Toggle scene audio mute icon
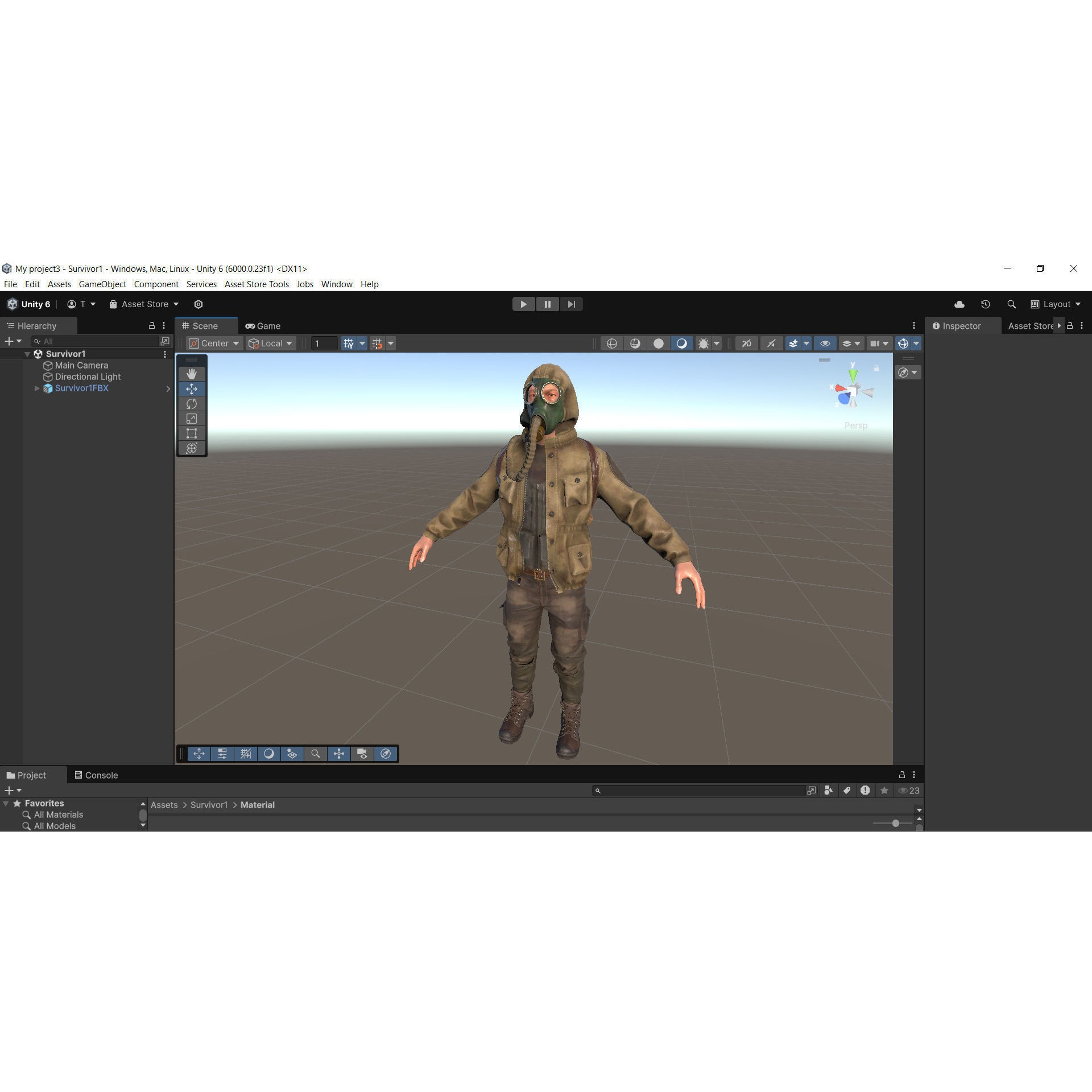 pyautogui.click(x=771, y=344)
